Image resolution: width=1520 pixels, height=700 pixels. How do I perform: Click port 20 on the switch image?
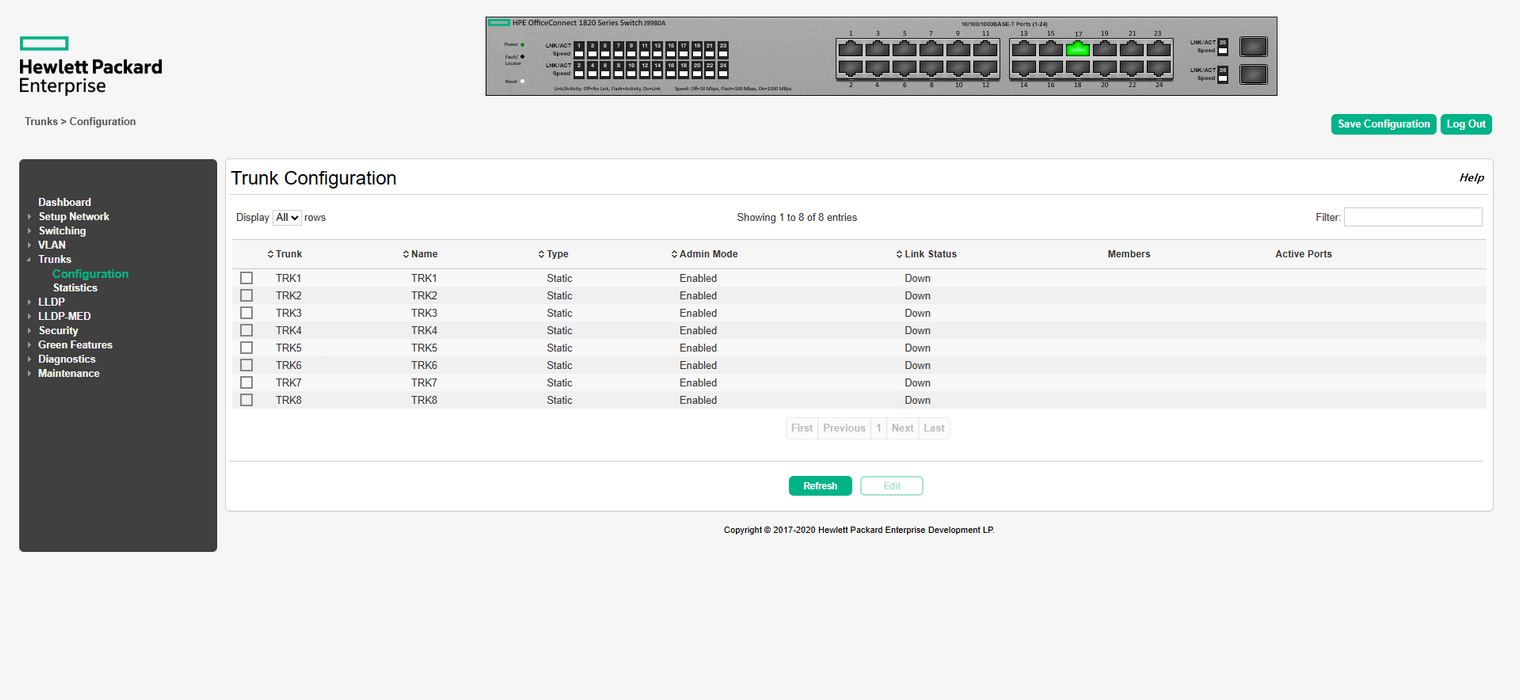pos(1105,68)
